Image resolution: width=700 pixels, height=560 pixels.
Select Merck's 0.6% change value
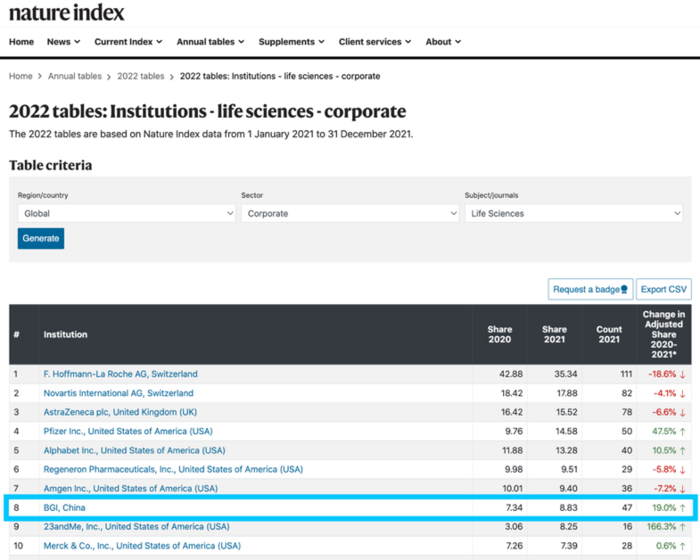tap(666, 546)
